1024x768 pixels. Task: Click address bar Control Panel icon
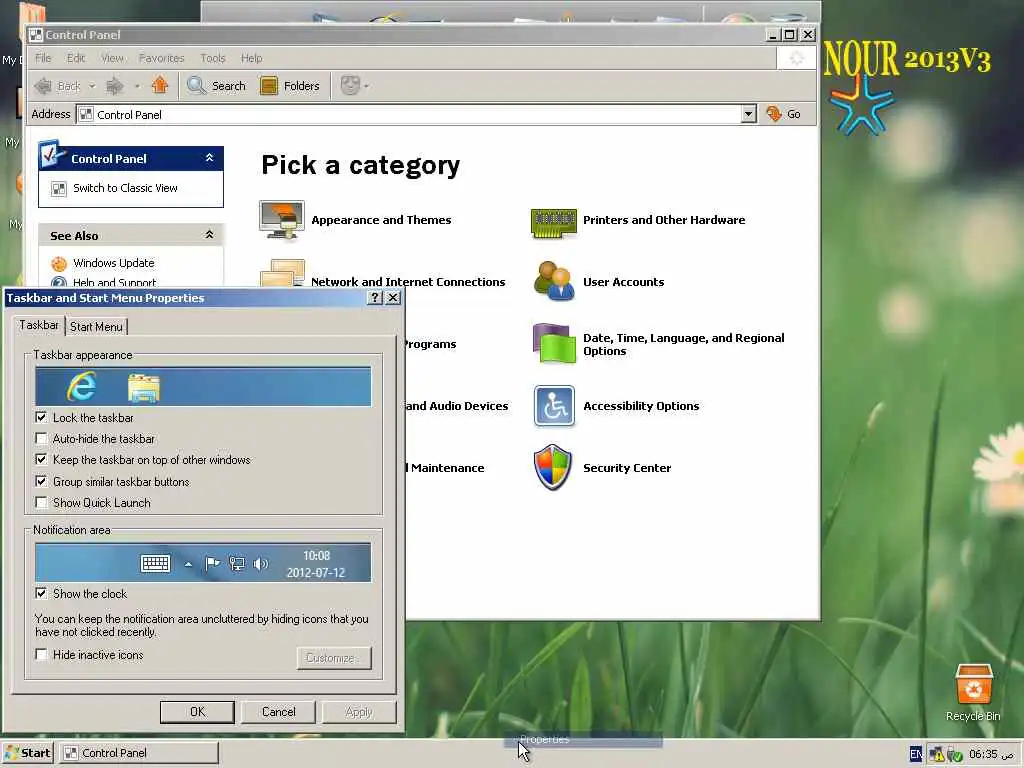click(x=86, y=114)
